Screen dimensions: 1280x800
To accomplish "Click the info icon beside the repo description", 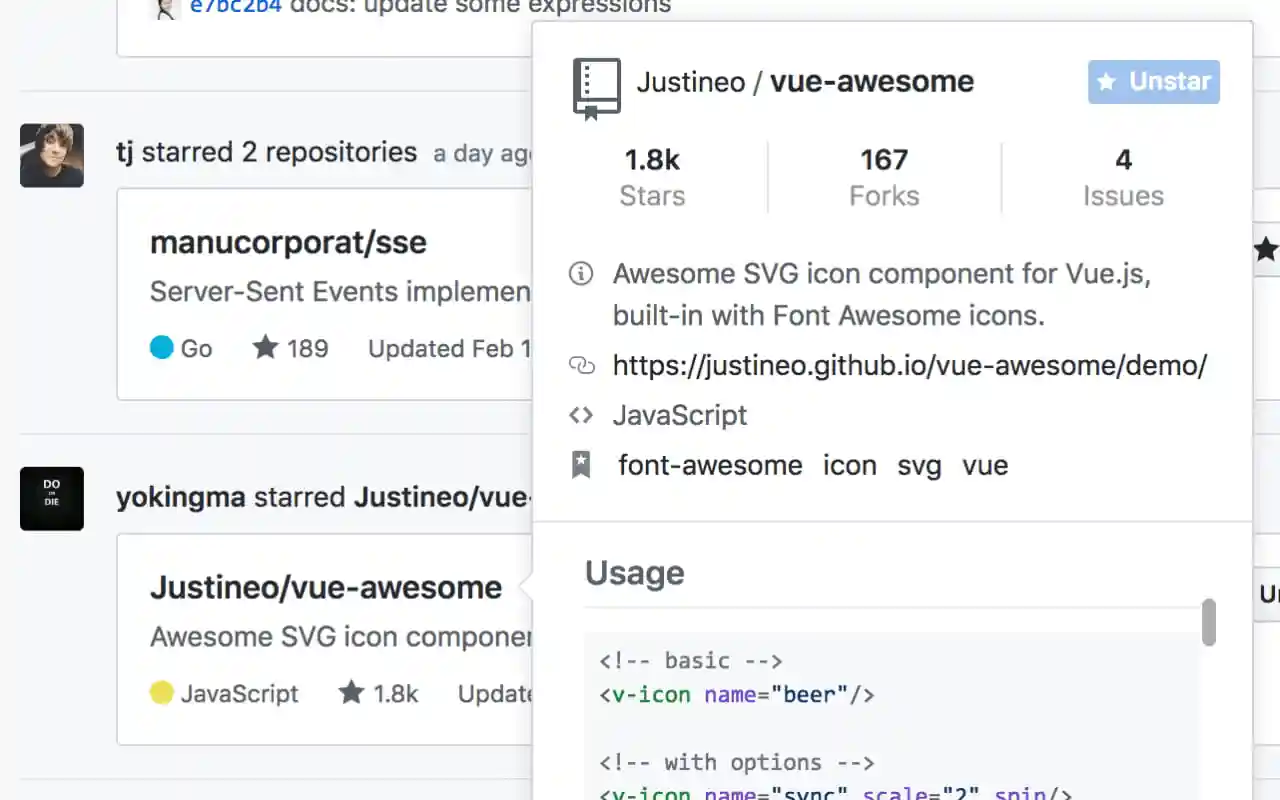I will point(581,273).
